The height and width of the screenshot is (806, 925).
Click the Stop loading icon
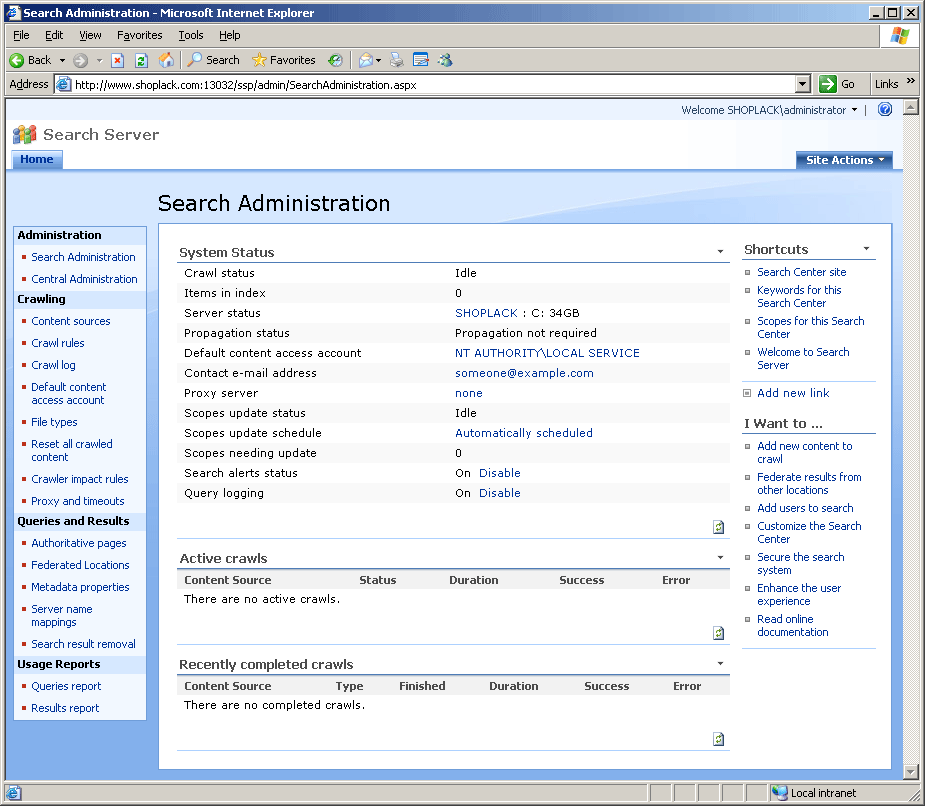click(117, 60)
